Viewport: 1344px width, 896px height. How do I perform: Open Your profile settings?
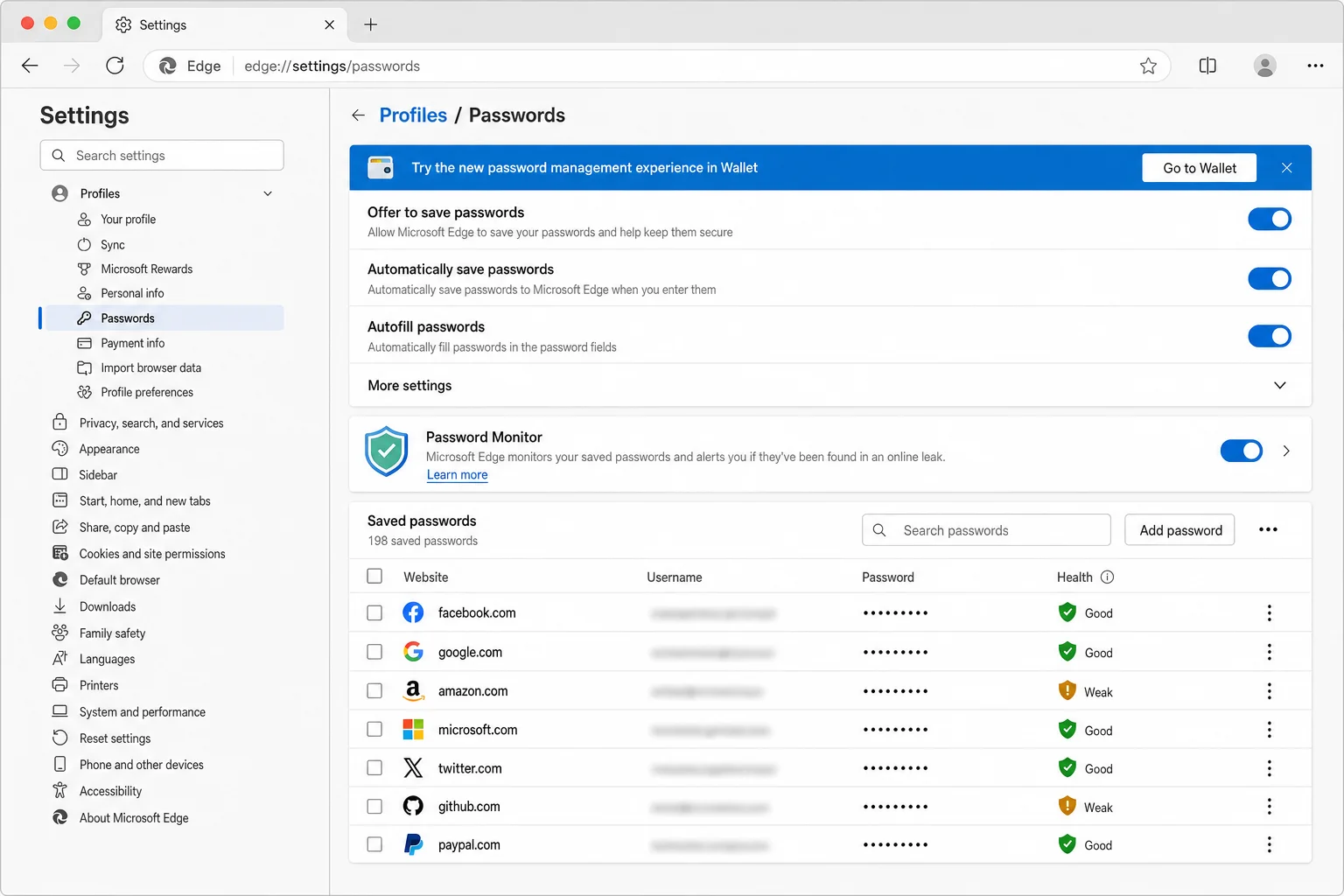[x=129, y=219]
